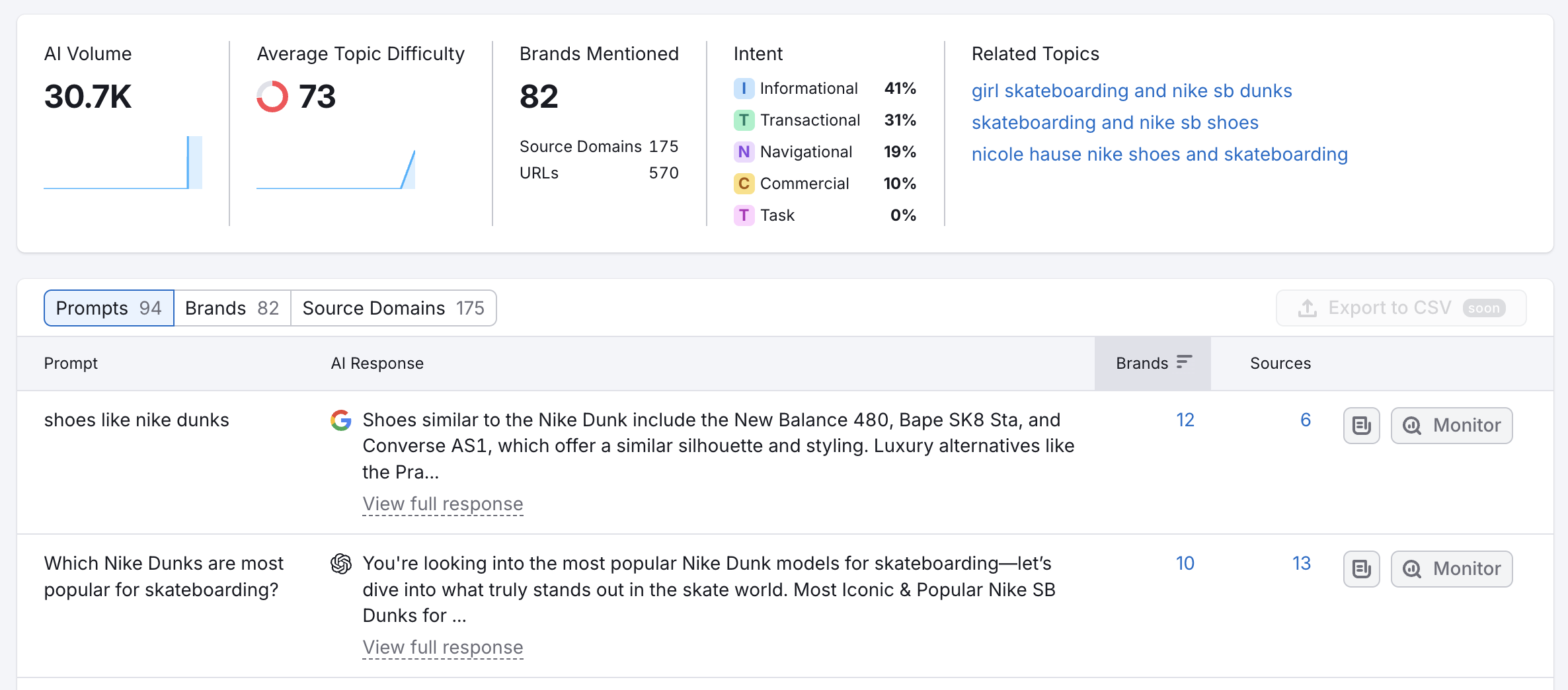Select the Prompts tab
Image resolution: width=1568 pixels, height=690 pixels.
tap(108, 307)
